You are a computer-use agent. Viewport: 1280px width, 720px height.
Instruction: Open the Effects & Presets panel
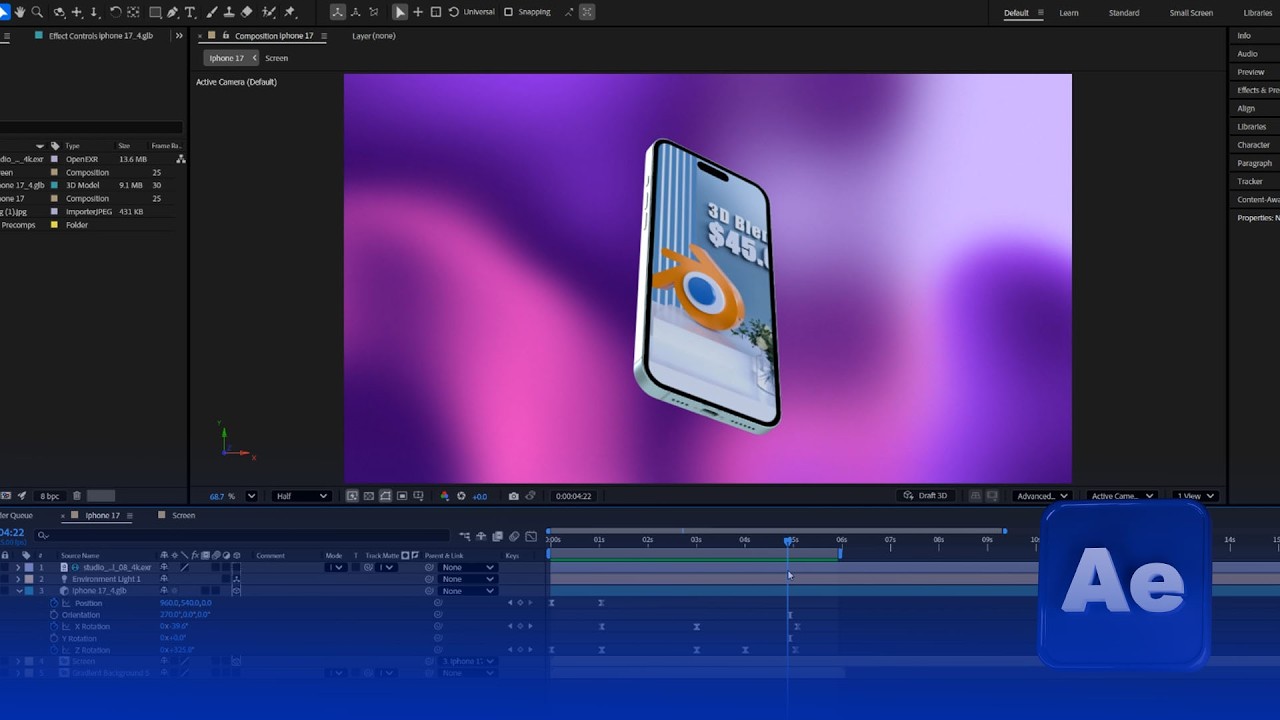(x=1258, y=90)
